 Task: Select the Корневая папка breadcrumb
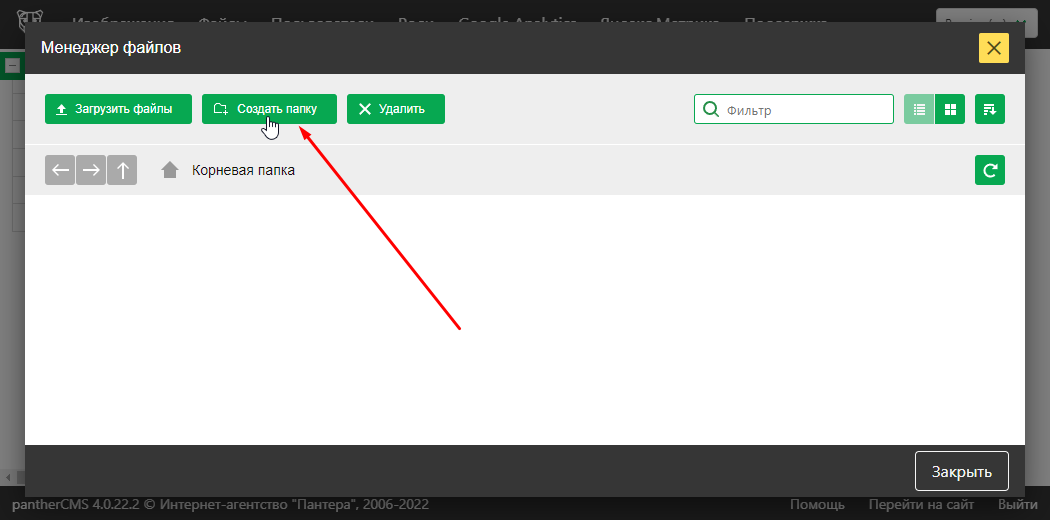pos(243,170)
